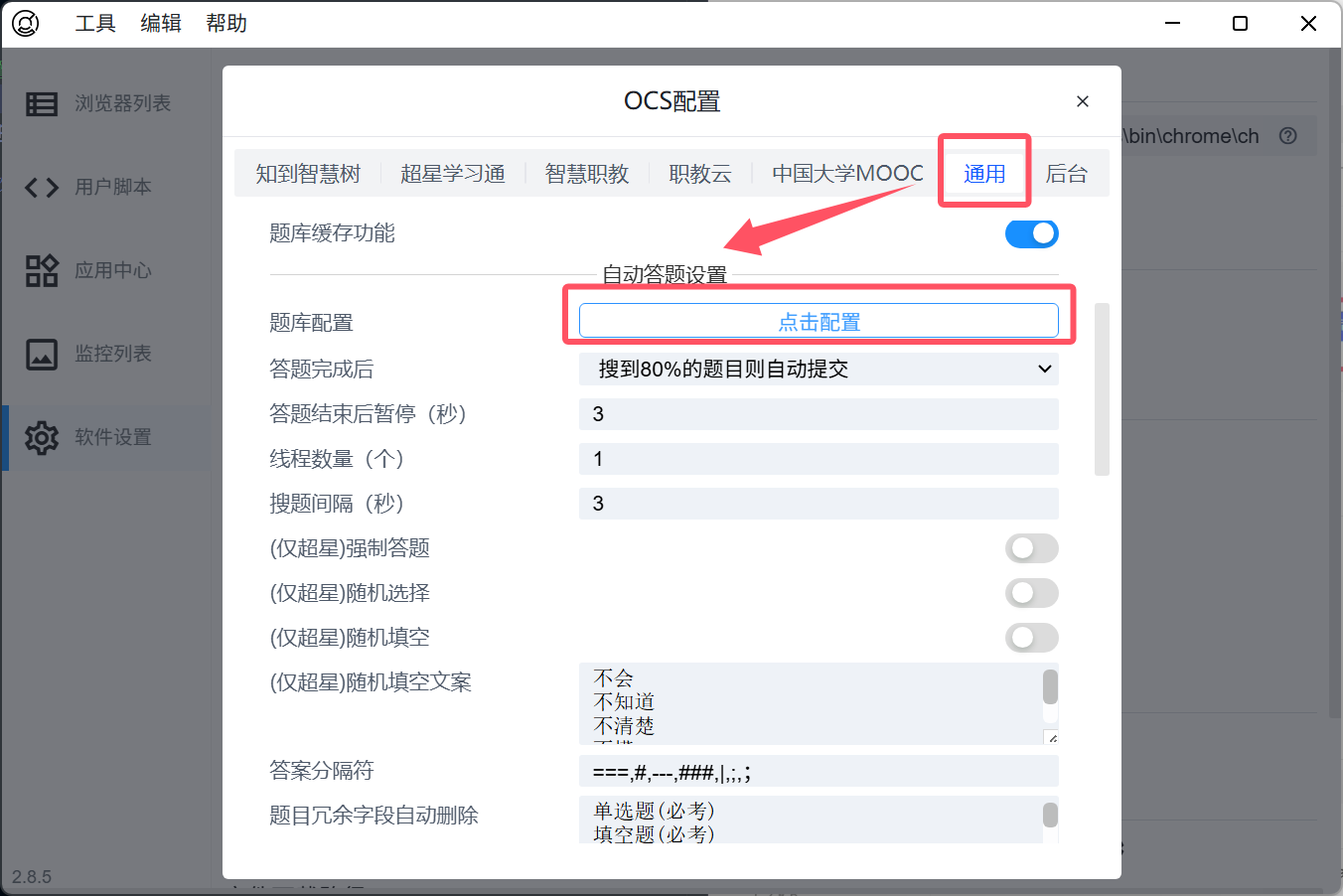Viewport: 1343px width, 896px height.
Task: Enable (仅超星)随机选择 switch
Action: pyautogui.click(x=1032, y=593)
